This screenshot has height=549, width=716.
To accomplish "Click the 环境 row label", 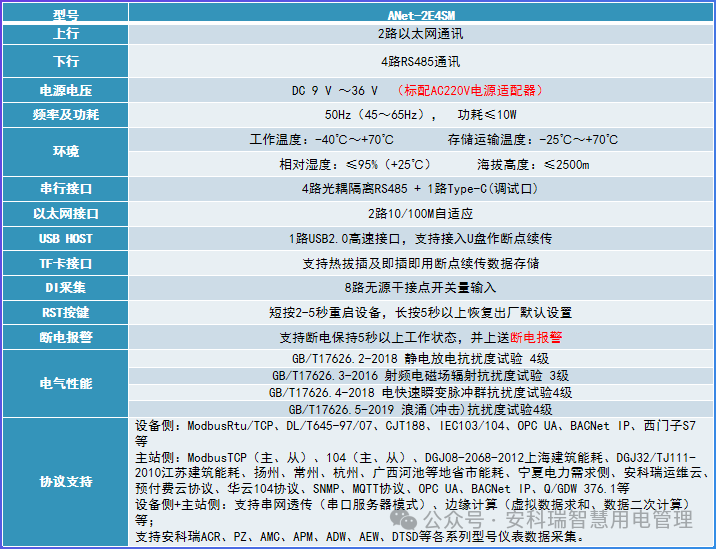I will point(65,152).
